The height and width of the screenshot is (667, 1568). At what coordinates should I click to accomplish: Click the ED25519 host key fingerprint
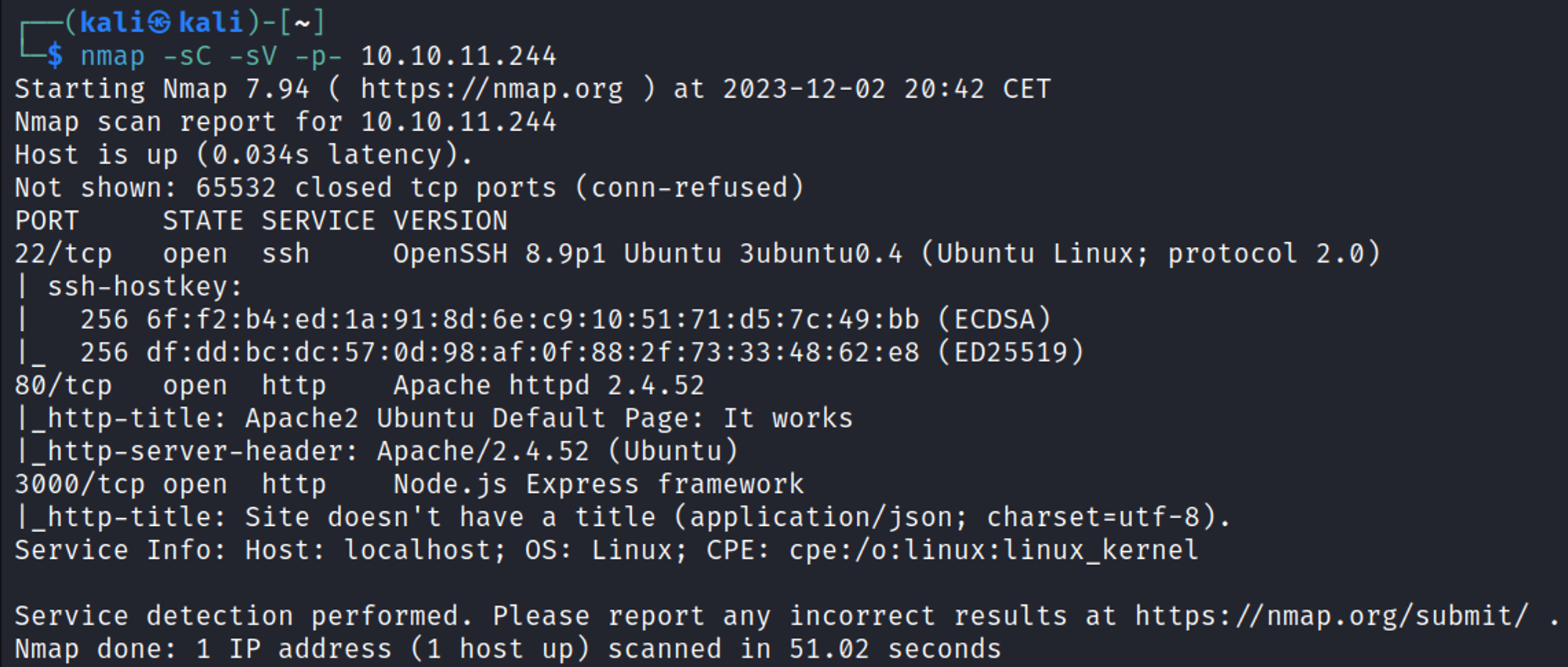click(x=532, y=353)
